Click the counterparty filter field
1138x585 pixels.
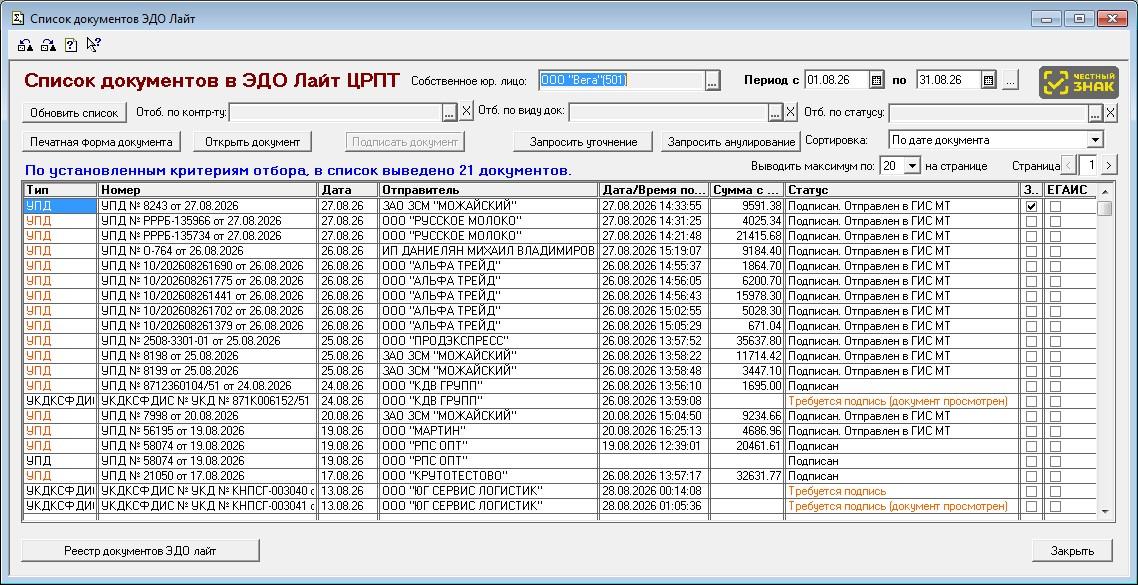pos(336,112)
